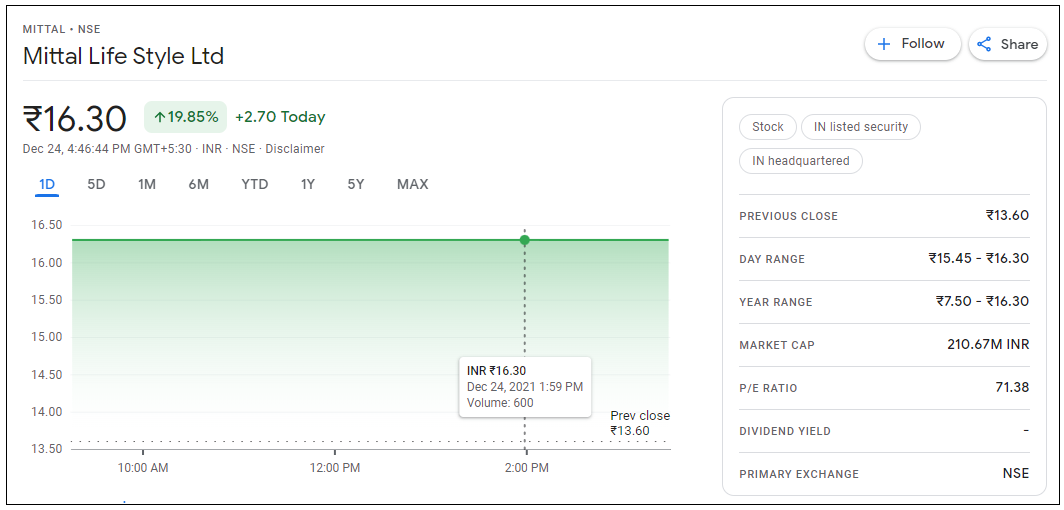The image size is (1064, 510).
Task: Click the Volume: 600 tooltip text
Action: point(500,403)
